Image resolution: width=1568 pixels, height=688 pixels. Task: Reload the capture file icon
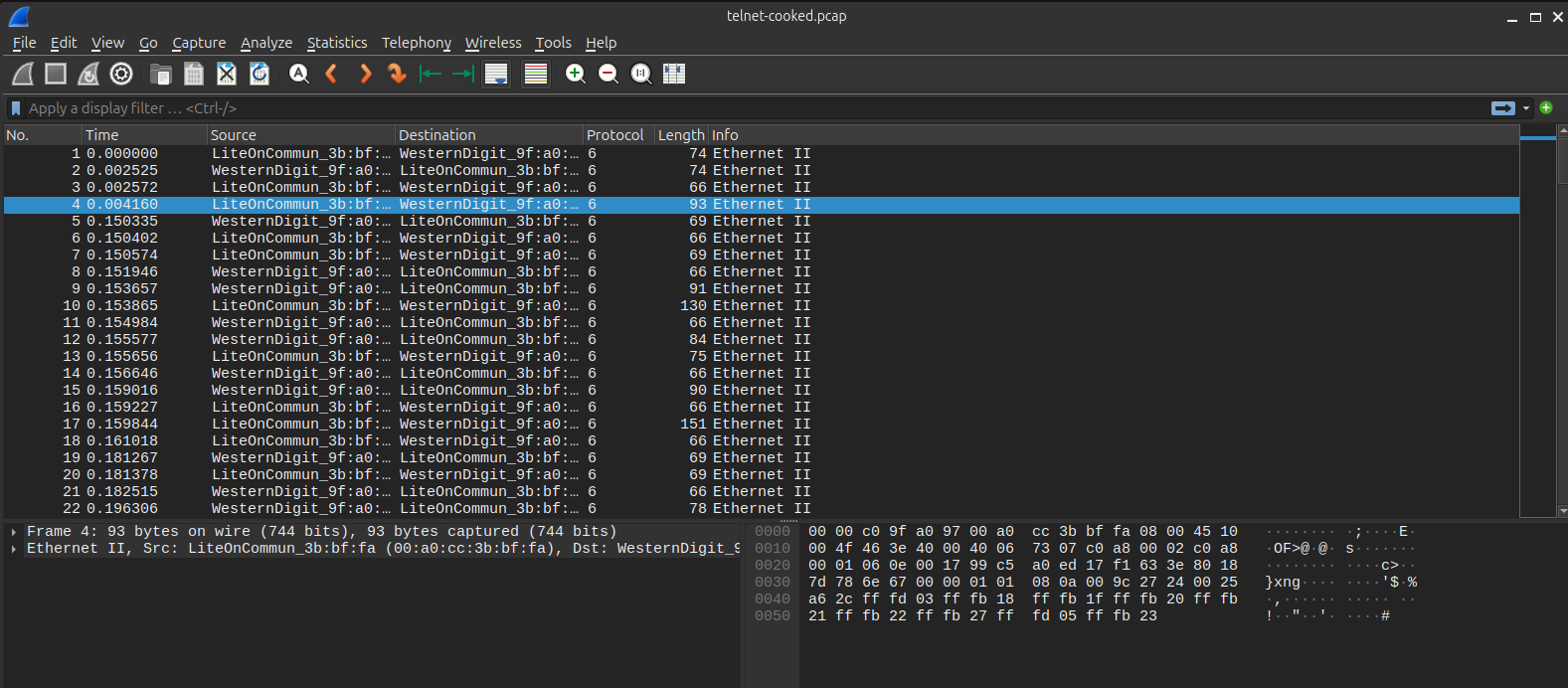tap(260, 74)
